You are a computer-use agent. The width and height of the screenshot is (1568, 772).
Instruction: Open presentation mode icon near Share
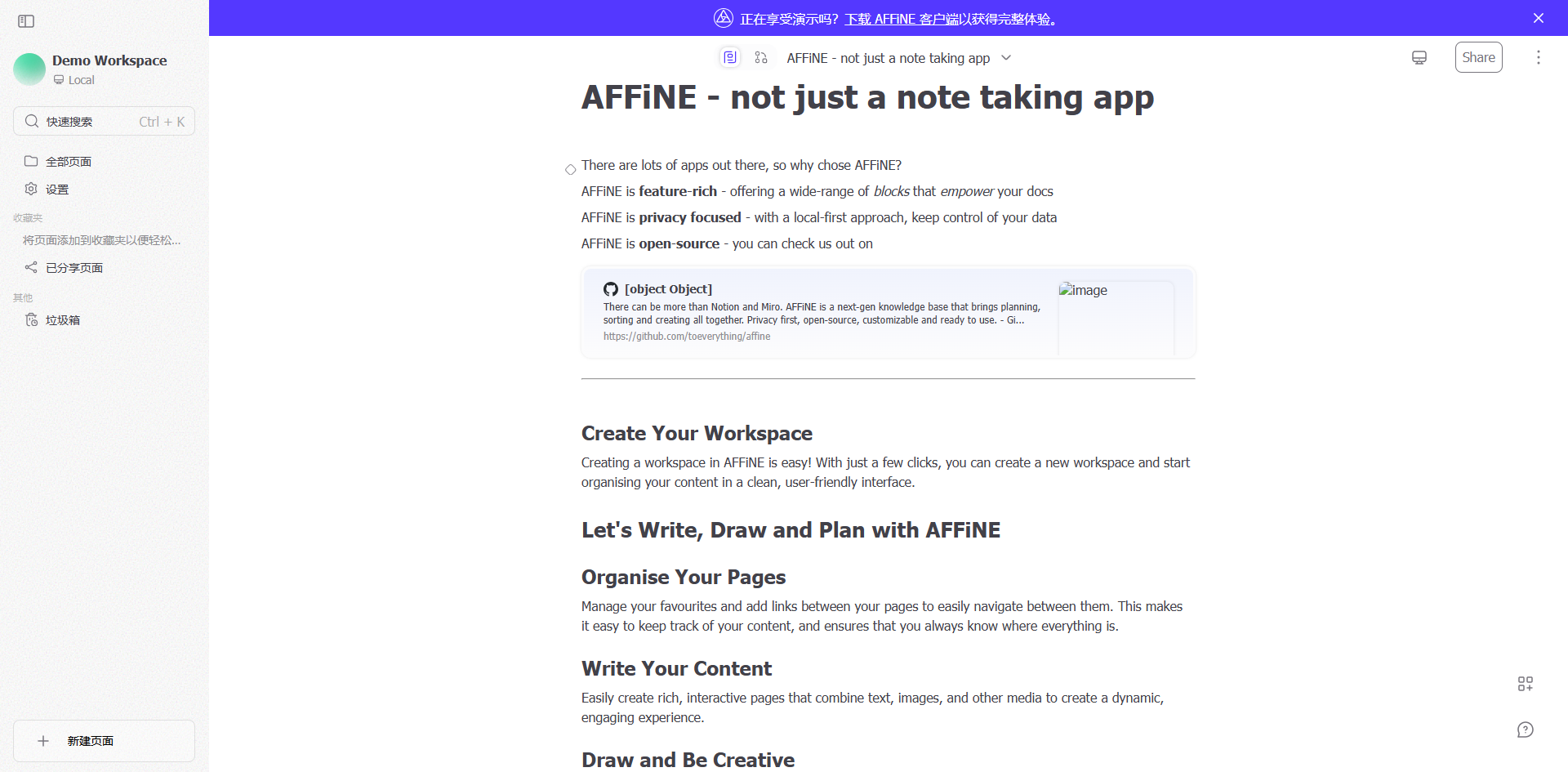click(1419, 57)
